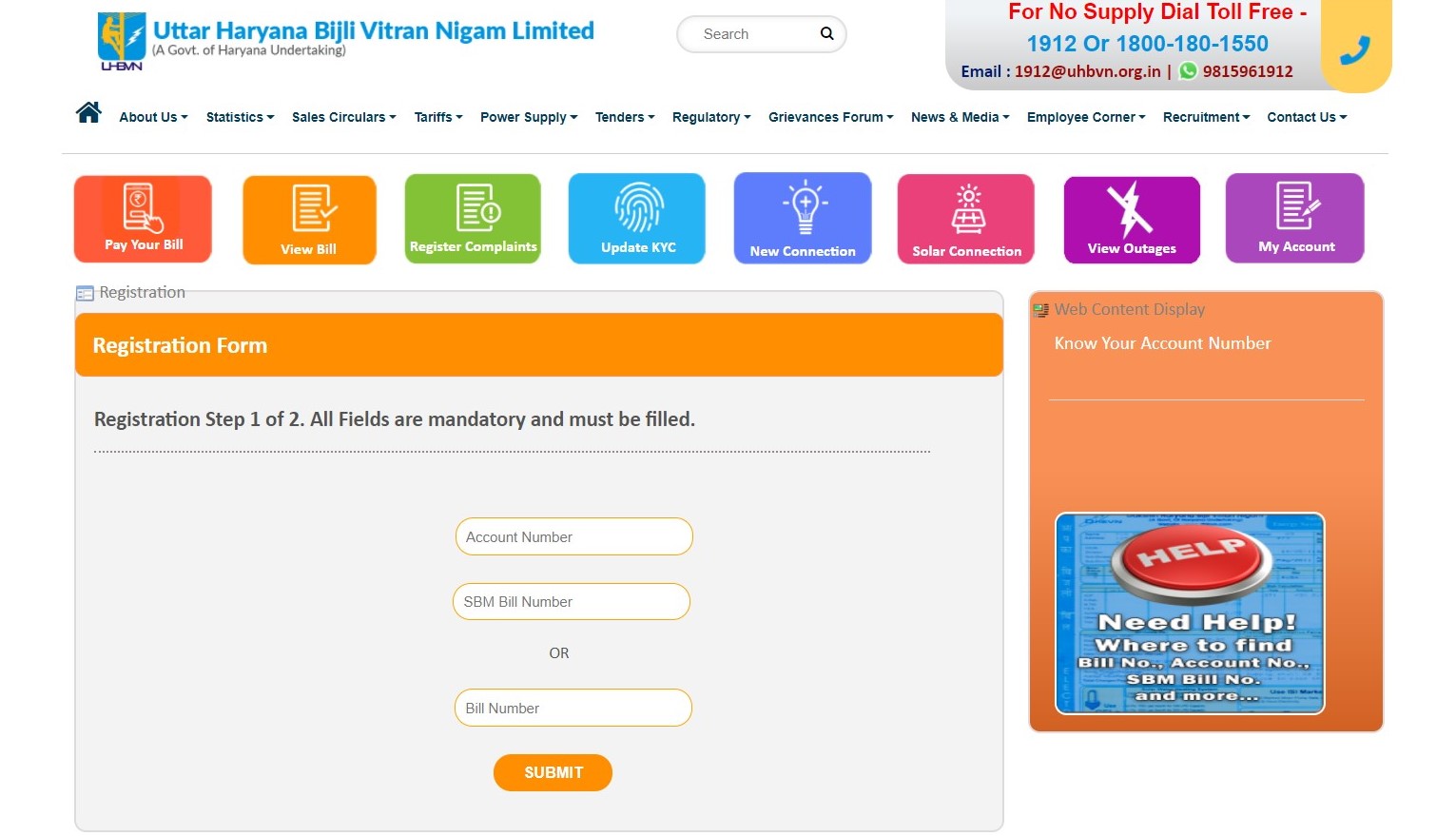Expand the Regulatory menu
The width and height of the screenshot is (1456, 836).
click(x=711, y=117)
